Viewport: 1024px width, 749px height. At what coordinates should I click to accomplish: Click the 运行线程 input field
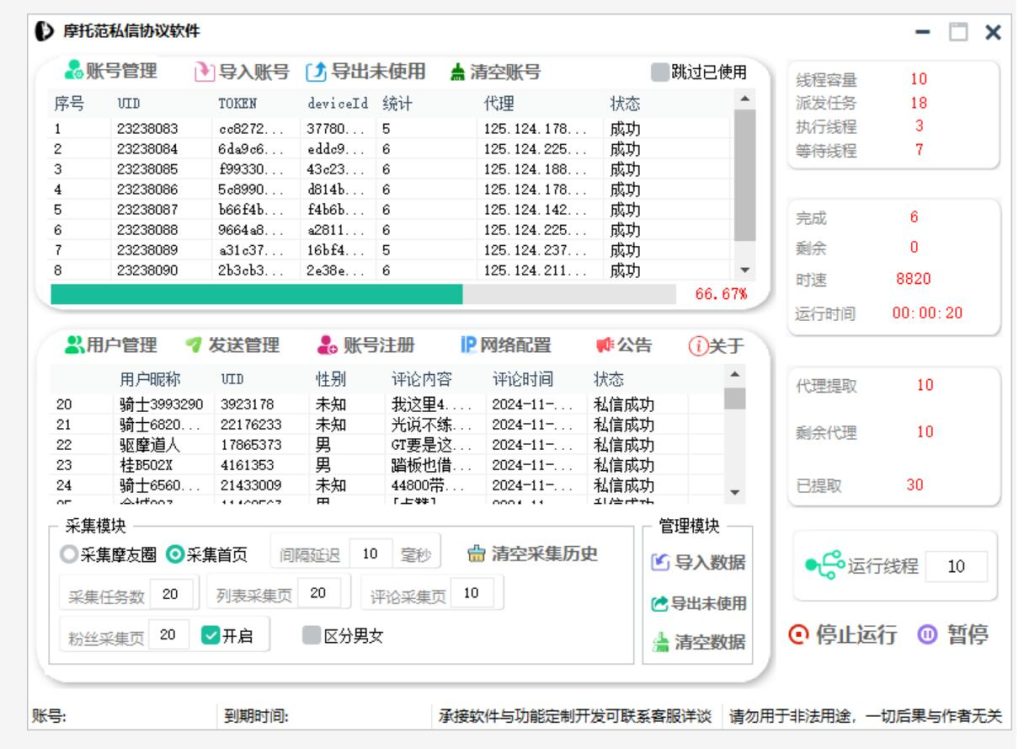pyautogui.click(x=955, y=566)
